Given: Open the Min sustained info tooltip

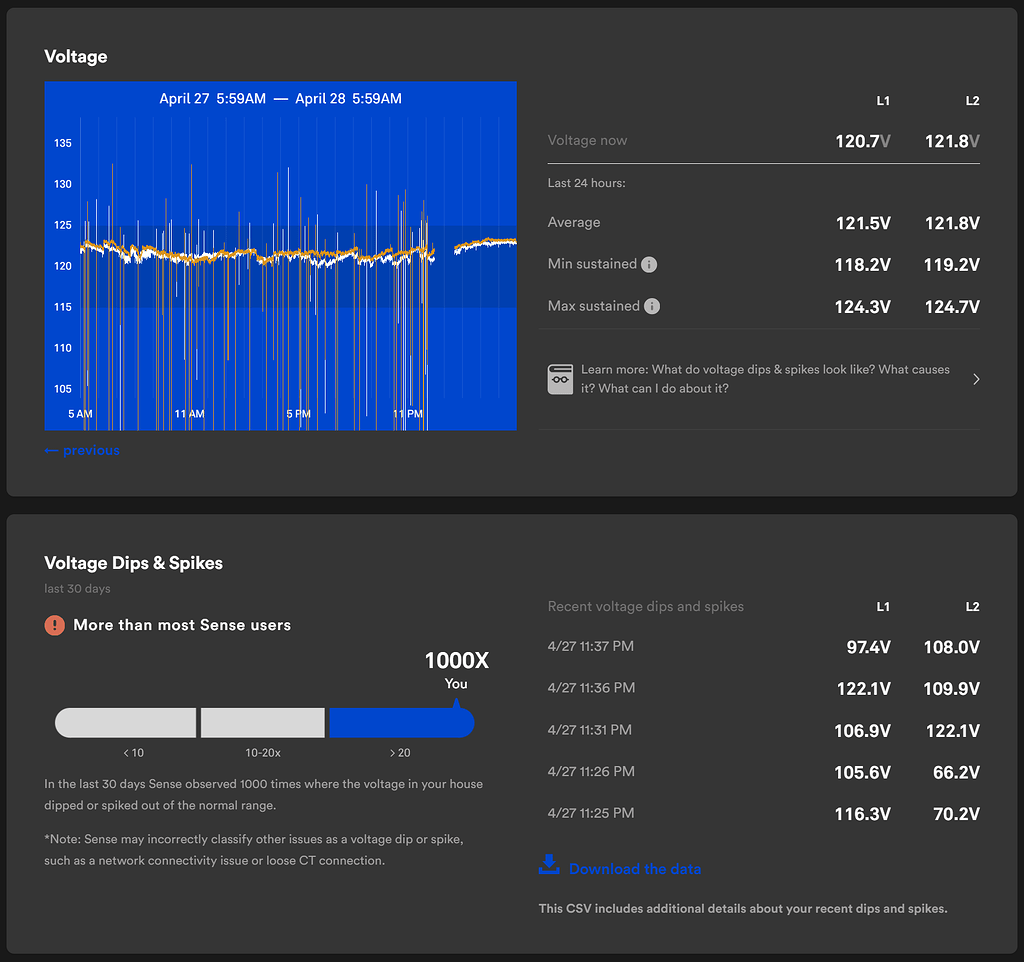Looking at the screenshot, I should tap(650, 264).
